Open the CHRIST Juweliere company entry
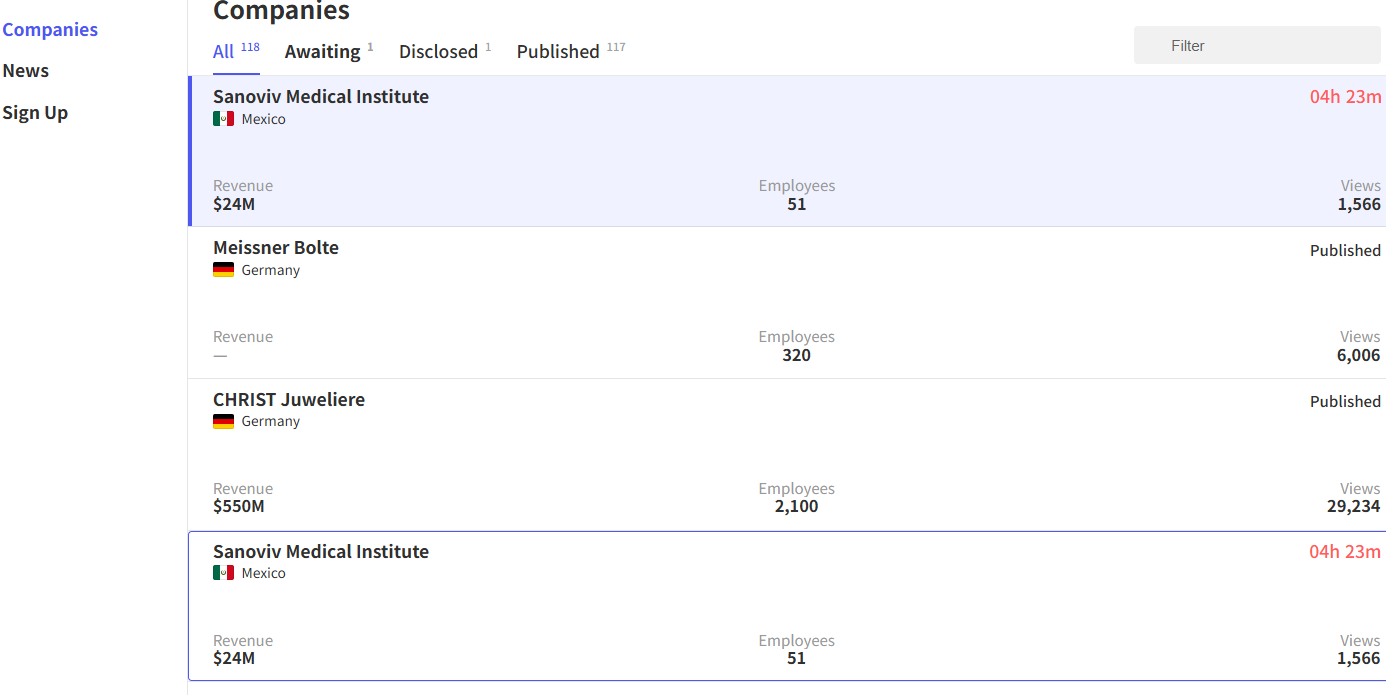Image resolution: width=1386 pixels, height=695 pixels. pyautogui.click(x=289, y=399)
